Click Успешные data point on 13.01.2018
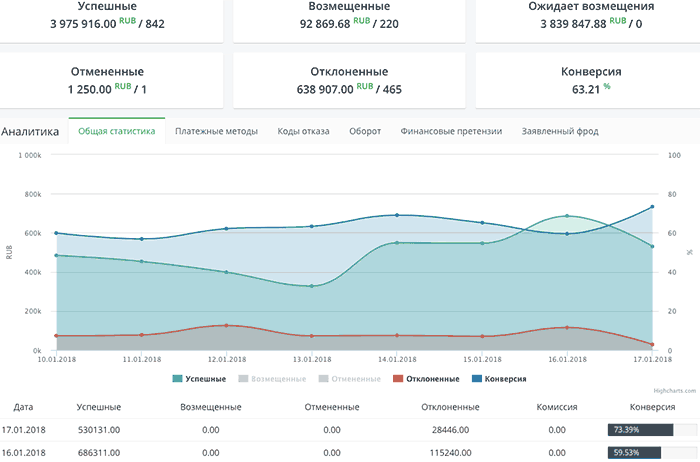This screenshot has width=700, height=462. [312, 286]
